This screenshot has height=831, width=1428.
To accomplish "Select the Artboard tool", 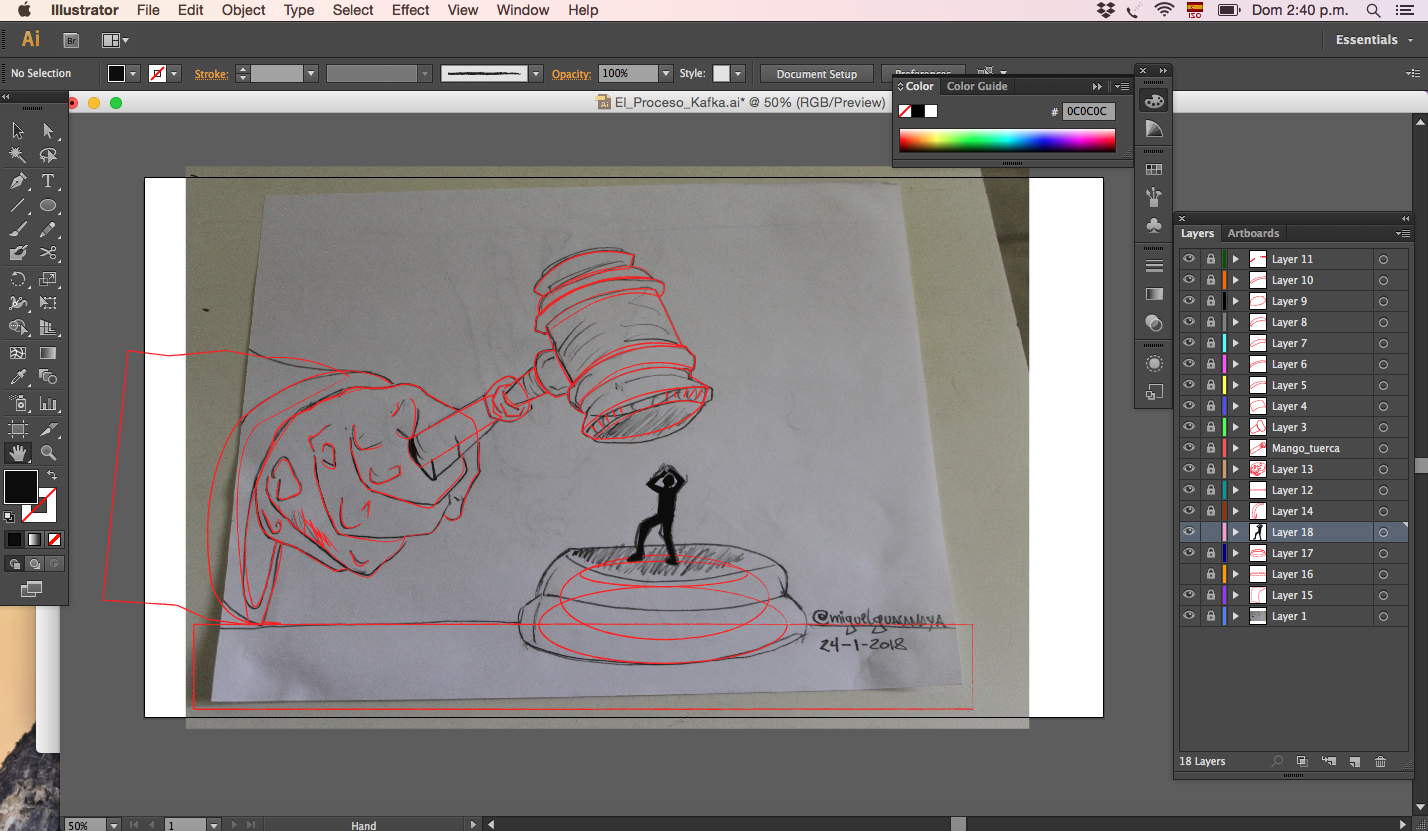I will coord(18,429).
